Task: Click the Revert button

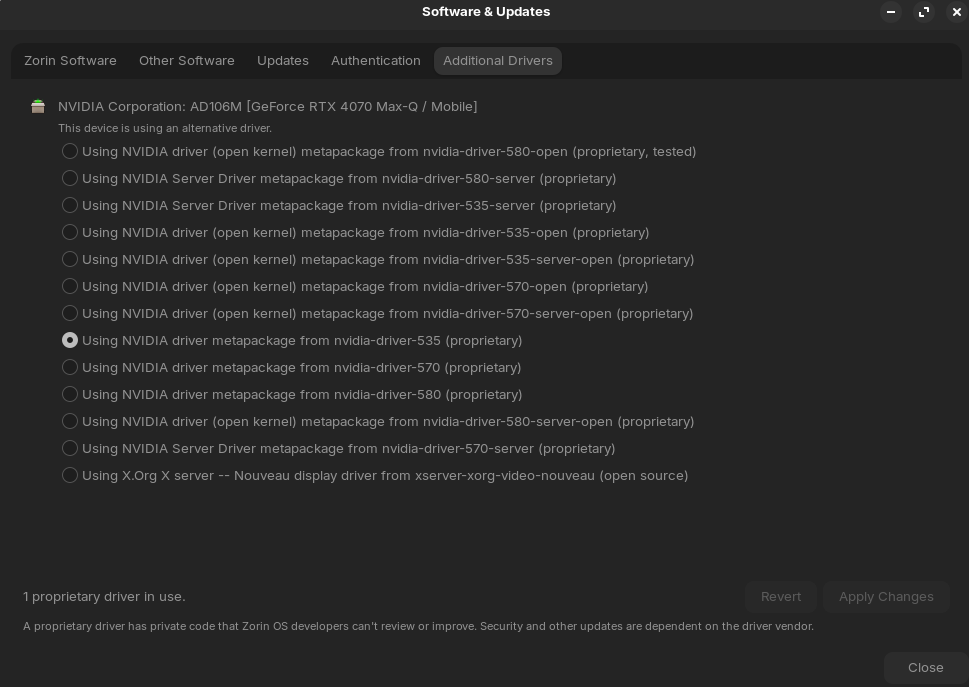Action: [781, 597]
